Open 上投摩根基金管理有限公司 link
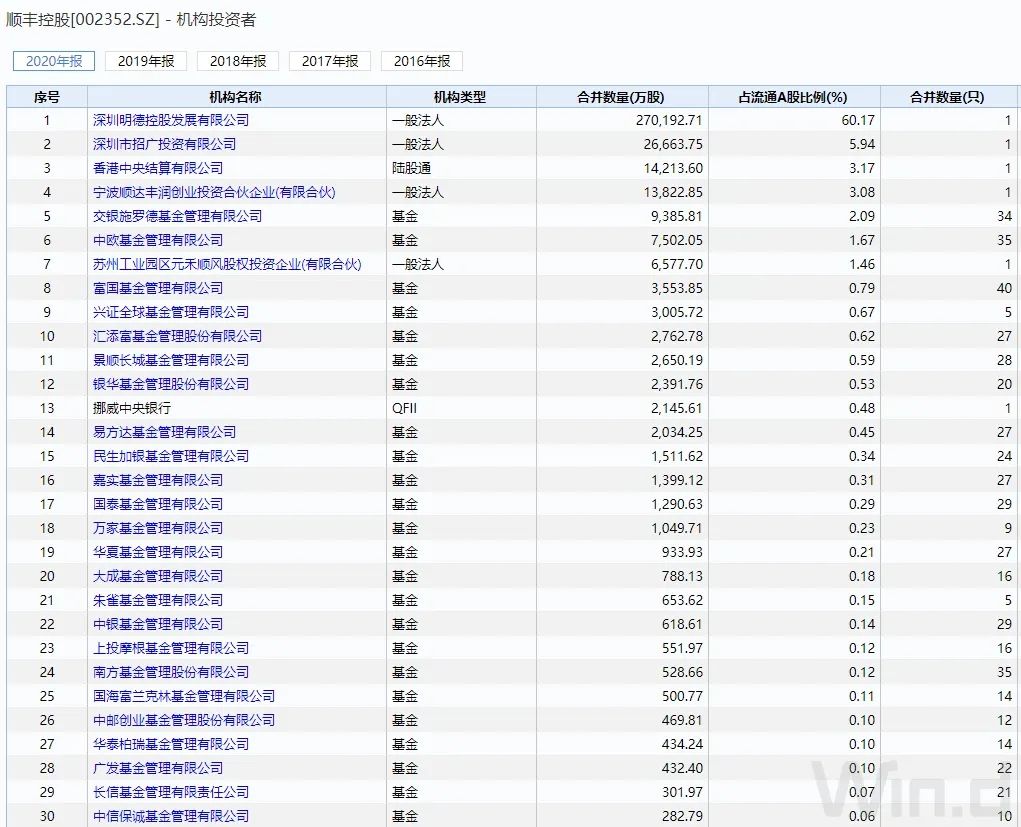 click(171, 648)
